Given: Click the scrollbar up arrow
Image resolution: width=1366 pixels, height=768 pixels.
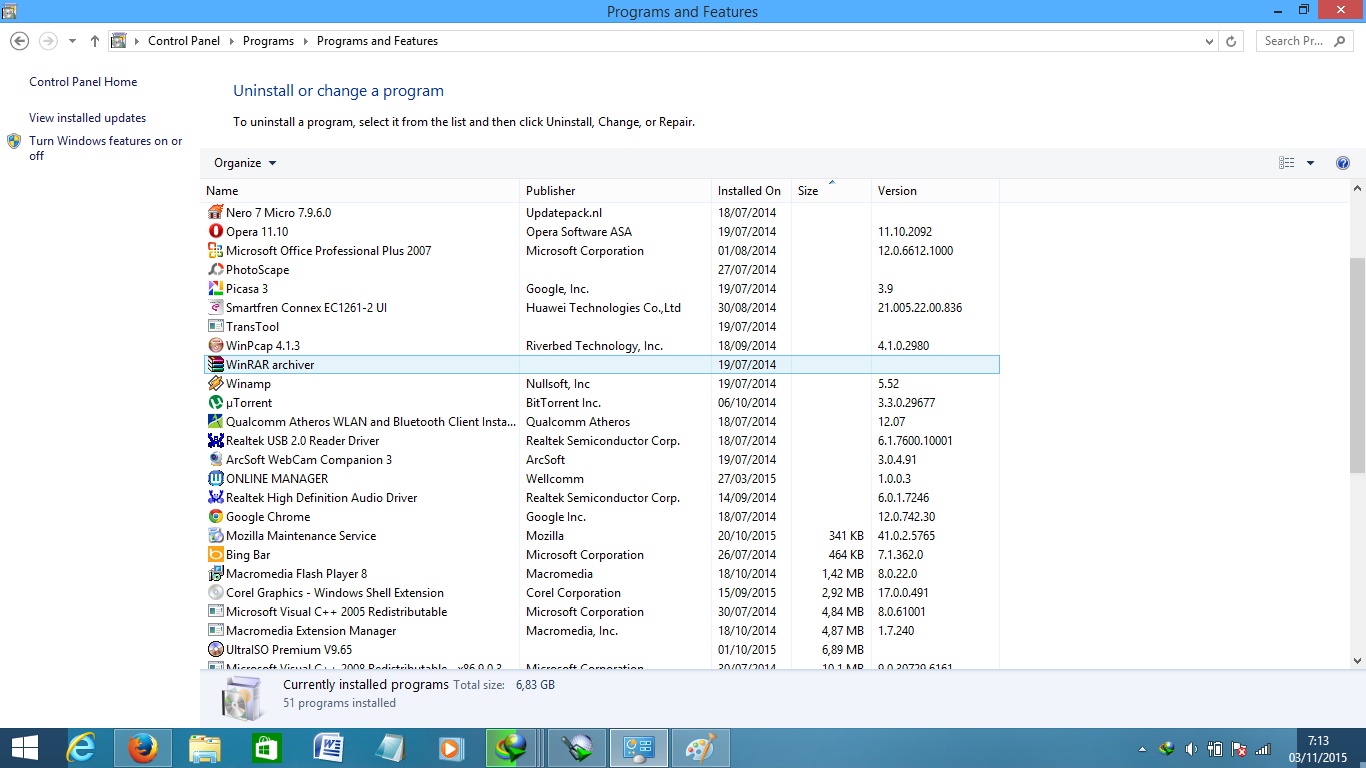Looking at the screenshot, I should 1357,188.
